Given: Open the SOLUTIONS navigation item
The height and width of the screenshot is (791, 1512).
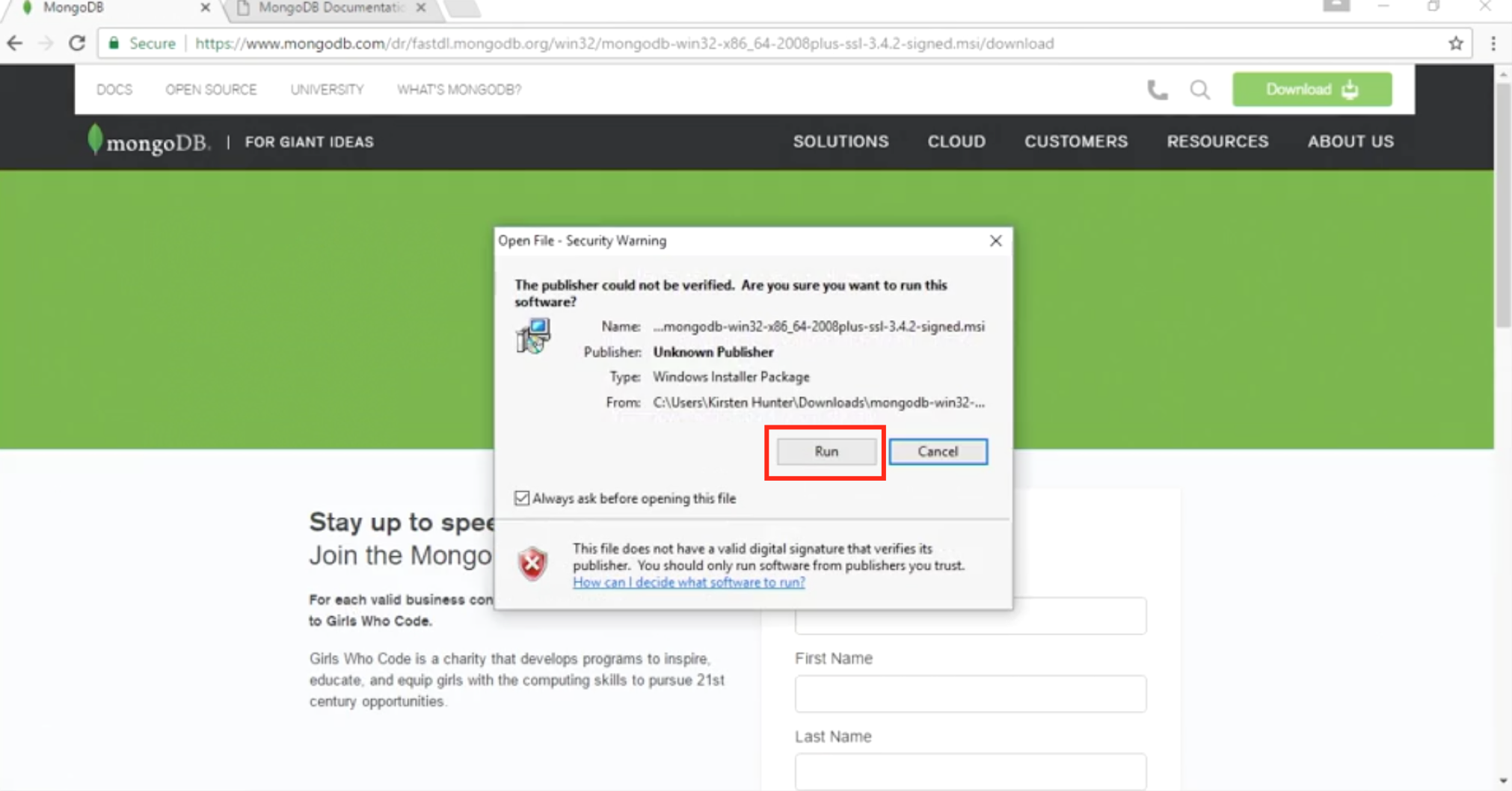Looking at the screenshot, I should coord(841,141).
